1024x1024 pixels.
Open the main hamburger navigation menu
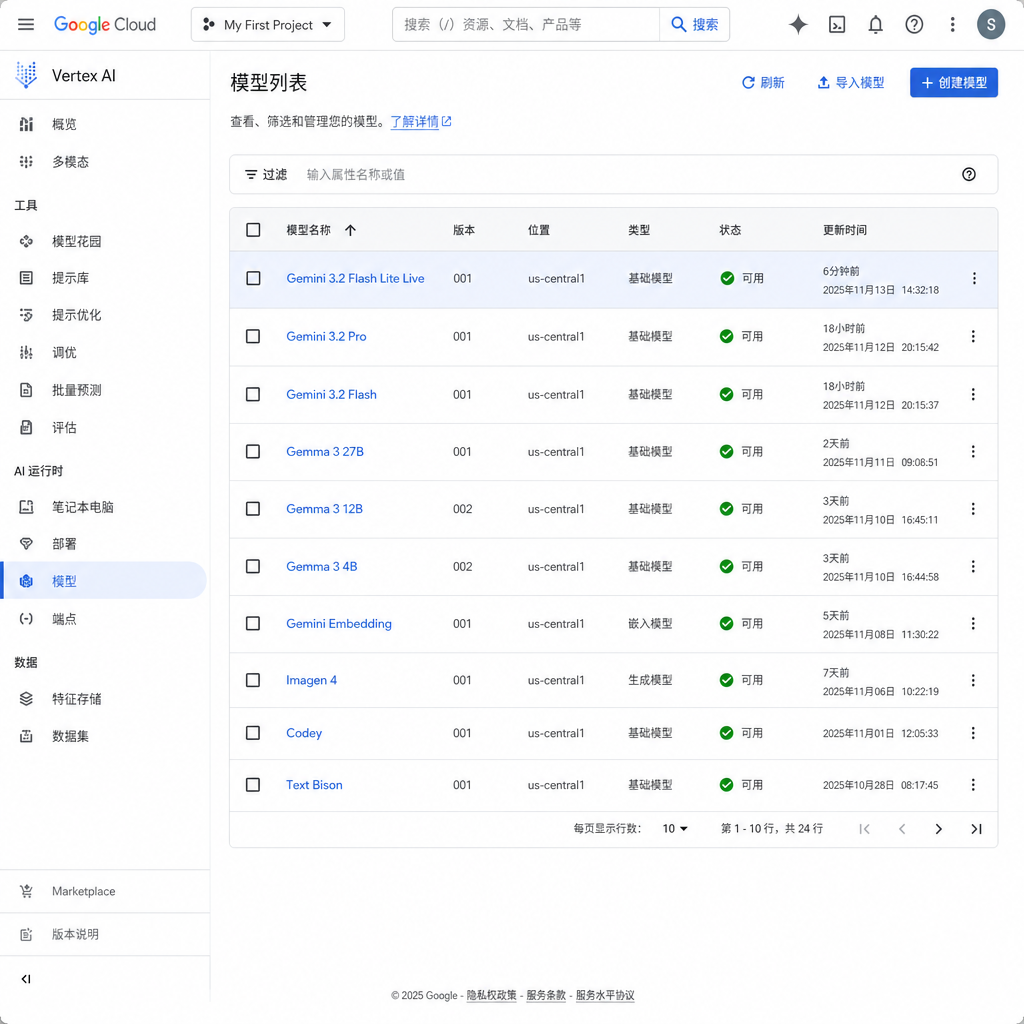pyautogui.click(x=25, y=25)
